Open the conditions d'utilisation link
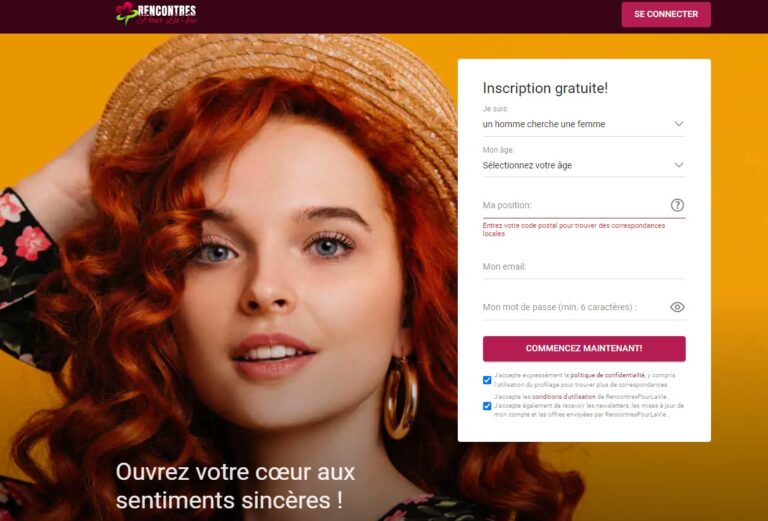 click(564, 397)
